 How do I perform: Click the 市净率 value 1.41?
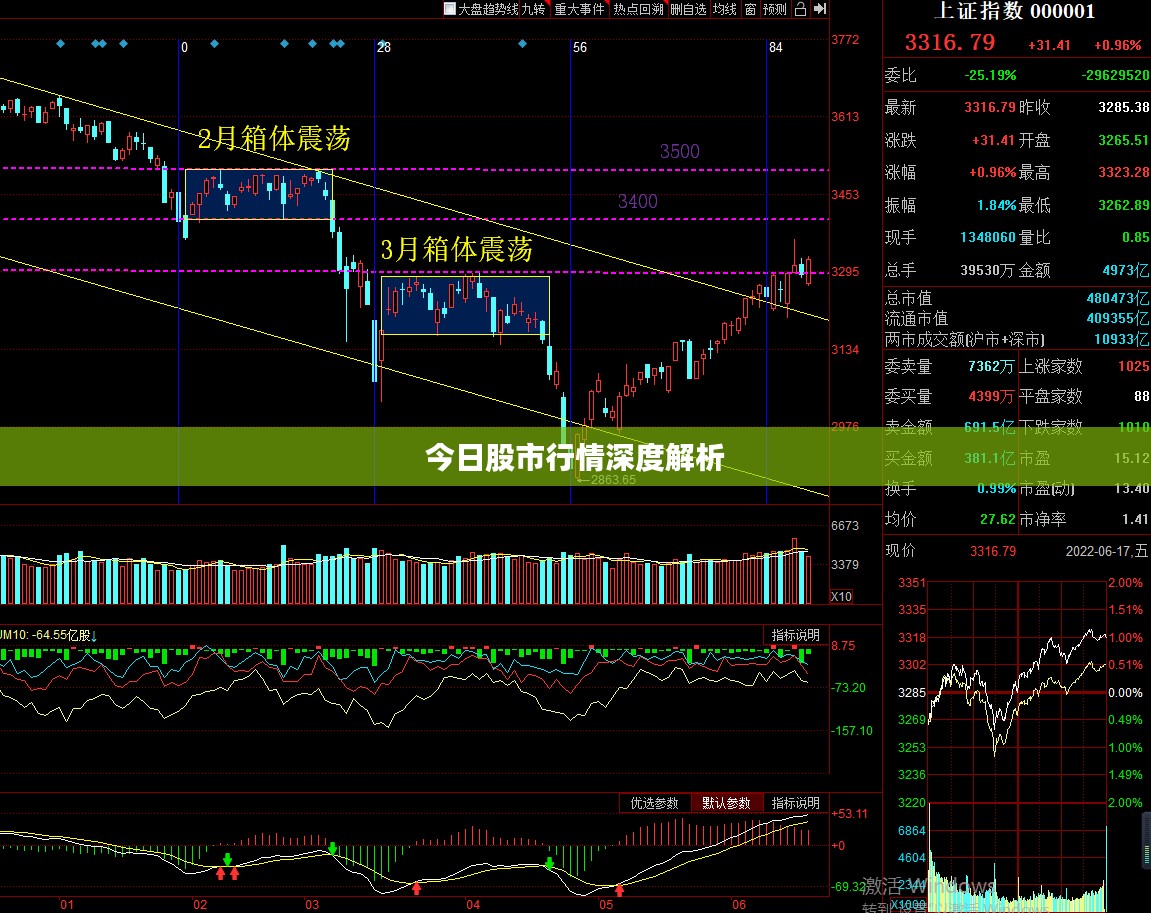(1135, 520)
